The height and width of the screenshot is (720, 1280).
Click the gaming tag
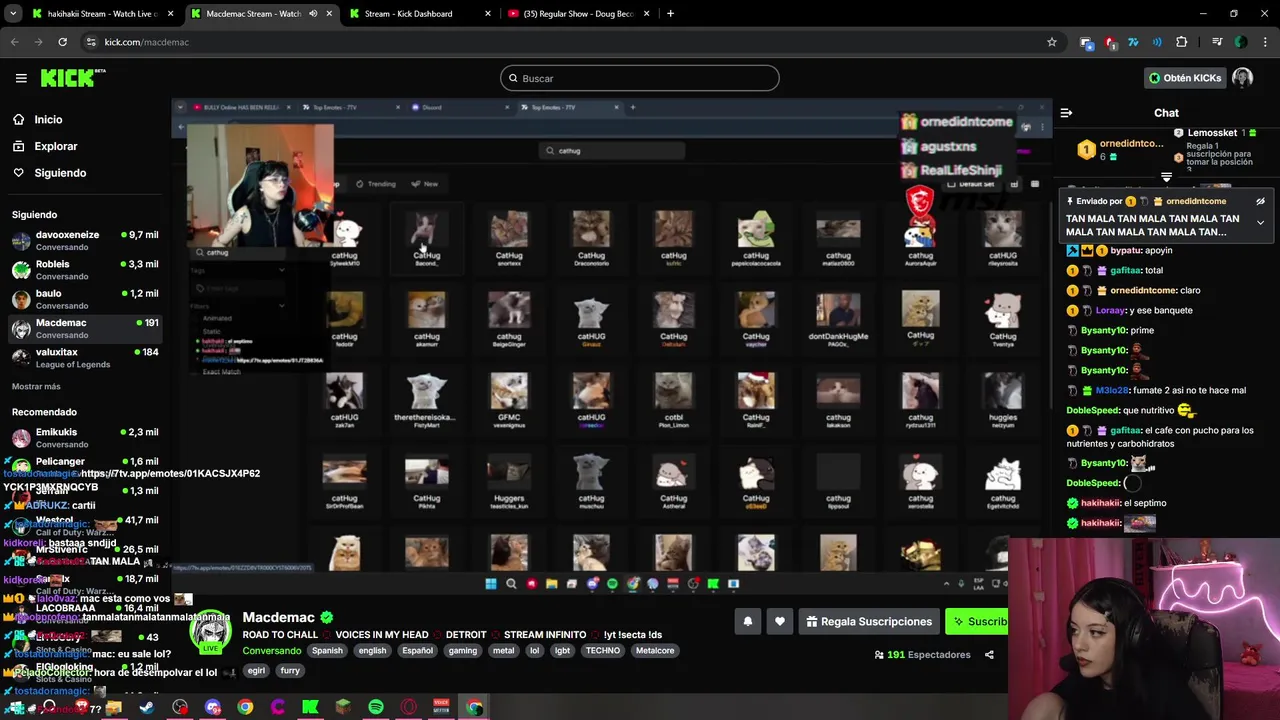[x=463, y=651]
